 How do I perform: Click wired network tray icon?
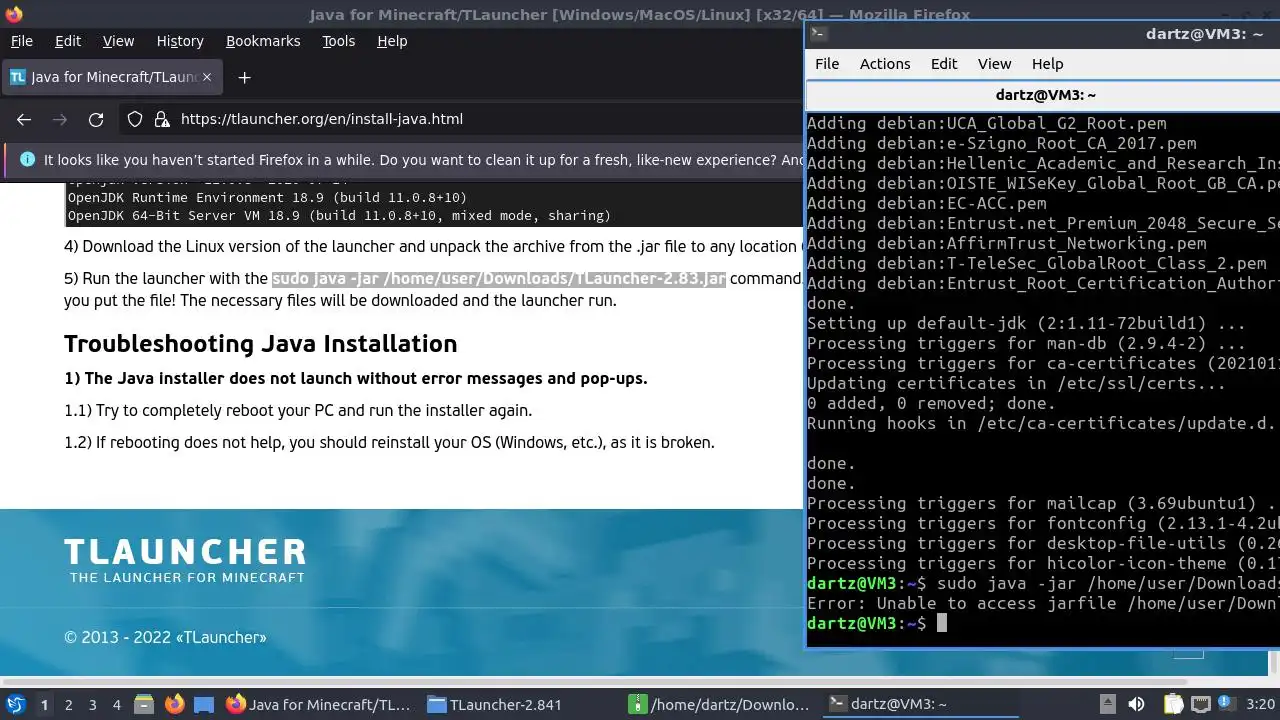point(1201,704)
